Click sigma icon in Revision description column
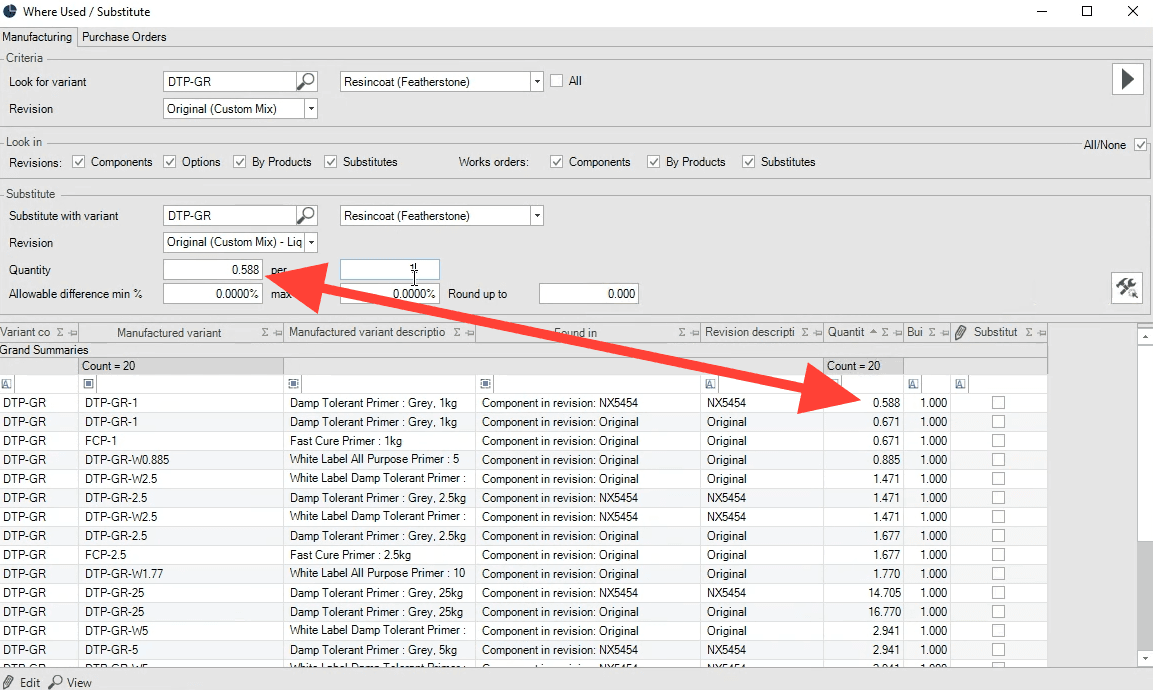This screenshot has height=690, width=1153. (804, 332)
